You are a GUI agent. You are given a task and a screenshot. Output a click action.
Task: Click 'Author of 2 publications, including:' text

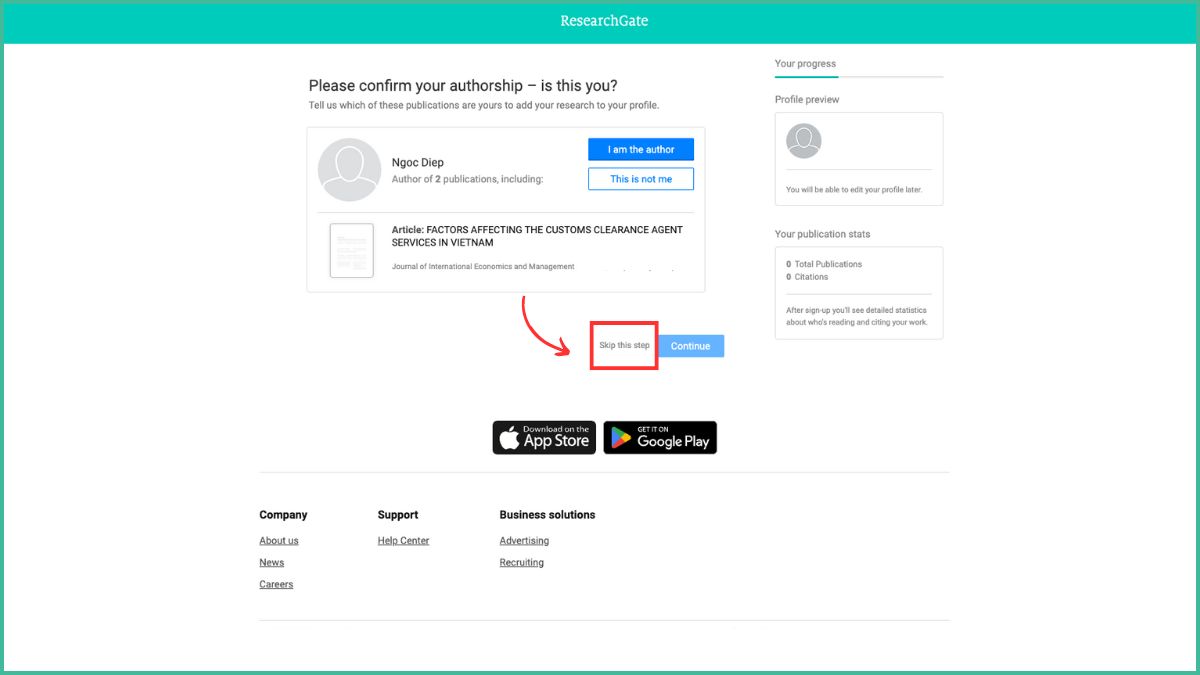[x=467, y=179]
